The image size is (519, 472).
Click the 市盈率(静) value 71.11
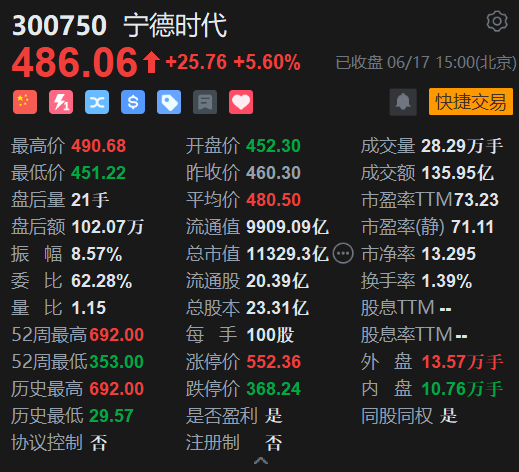(472, 227)
